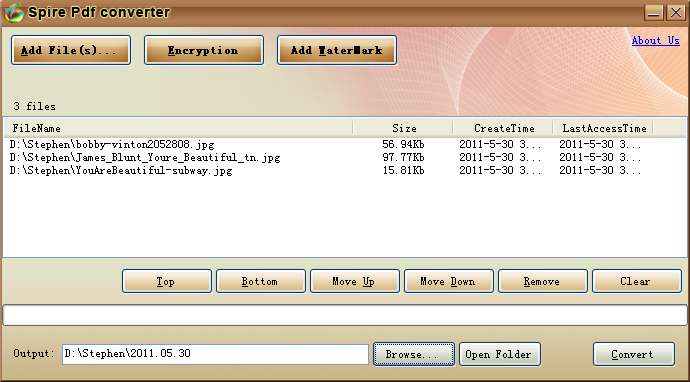The image size is (690, 382).
Task: Start conversion with Convert button
Action: pos(634,354)
